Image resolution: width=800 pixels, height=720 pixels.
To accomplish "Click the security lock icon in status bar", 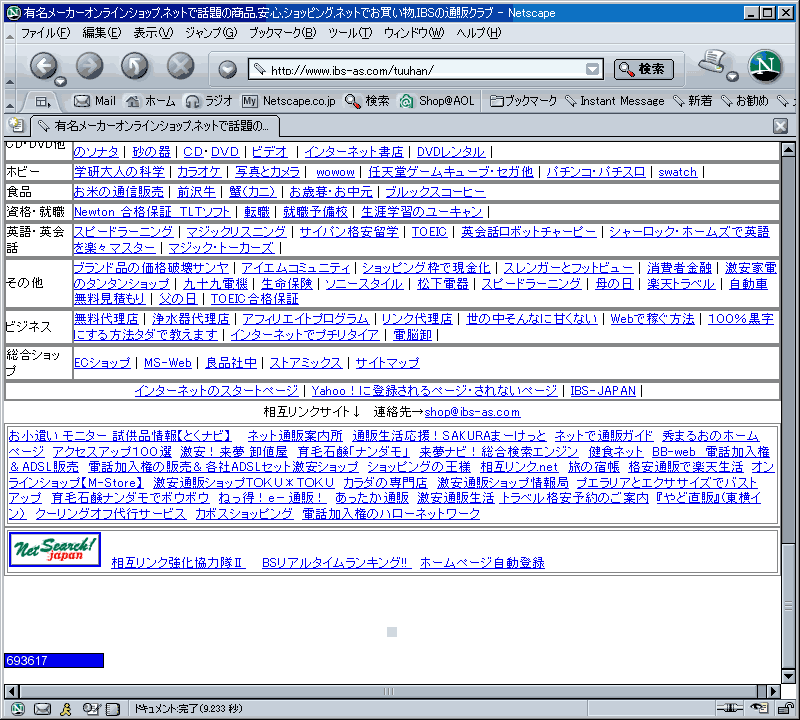I will (x=784, y=708).
